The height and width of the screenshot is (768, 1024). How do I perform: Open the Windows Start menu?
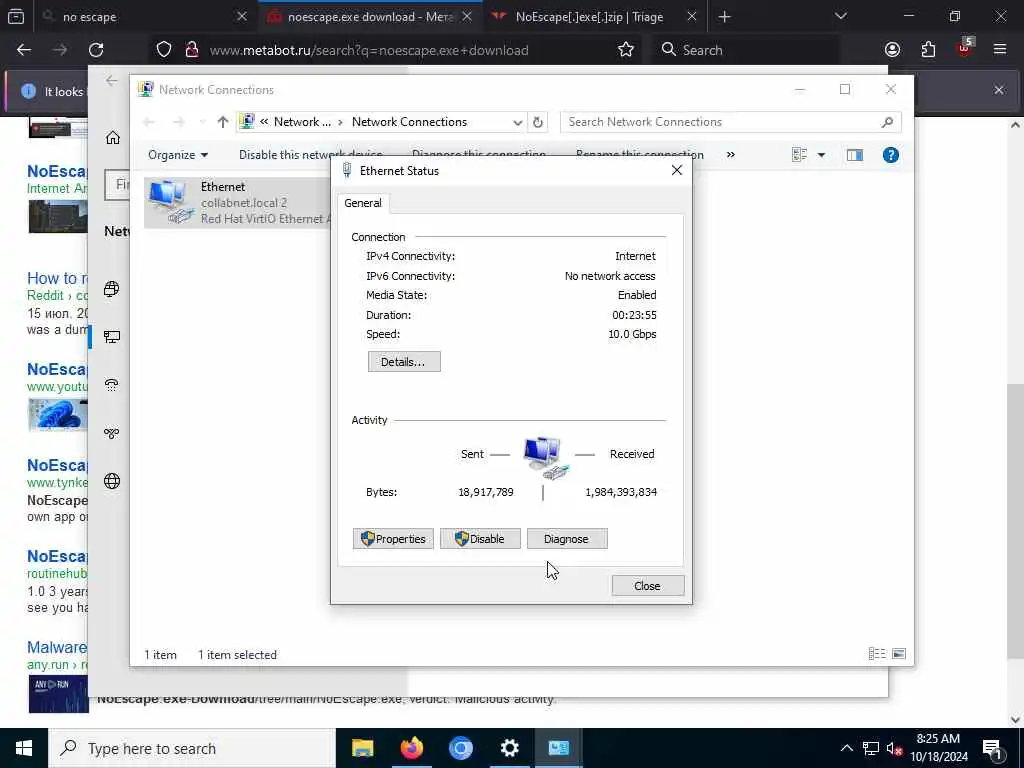point(24,748)
